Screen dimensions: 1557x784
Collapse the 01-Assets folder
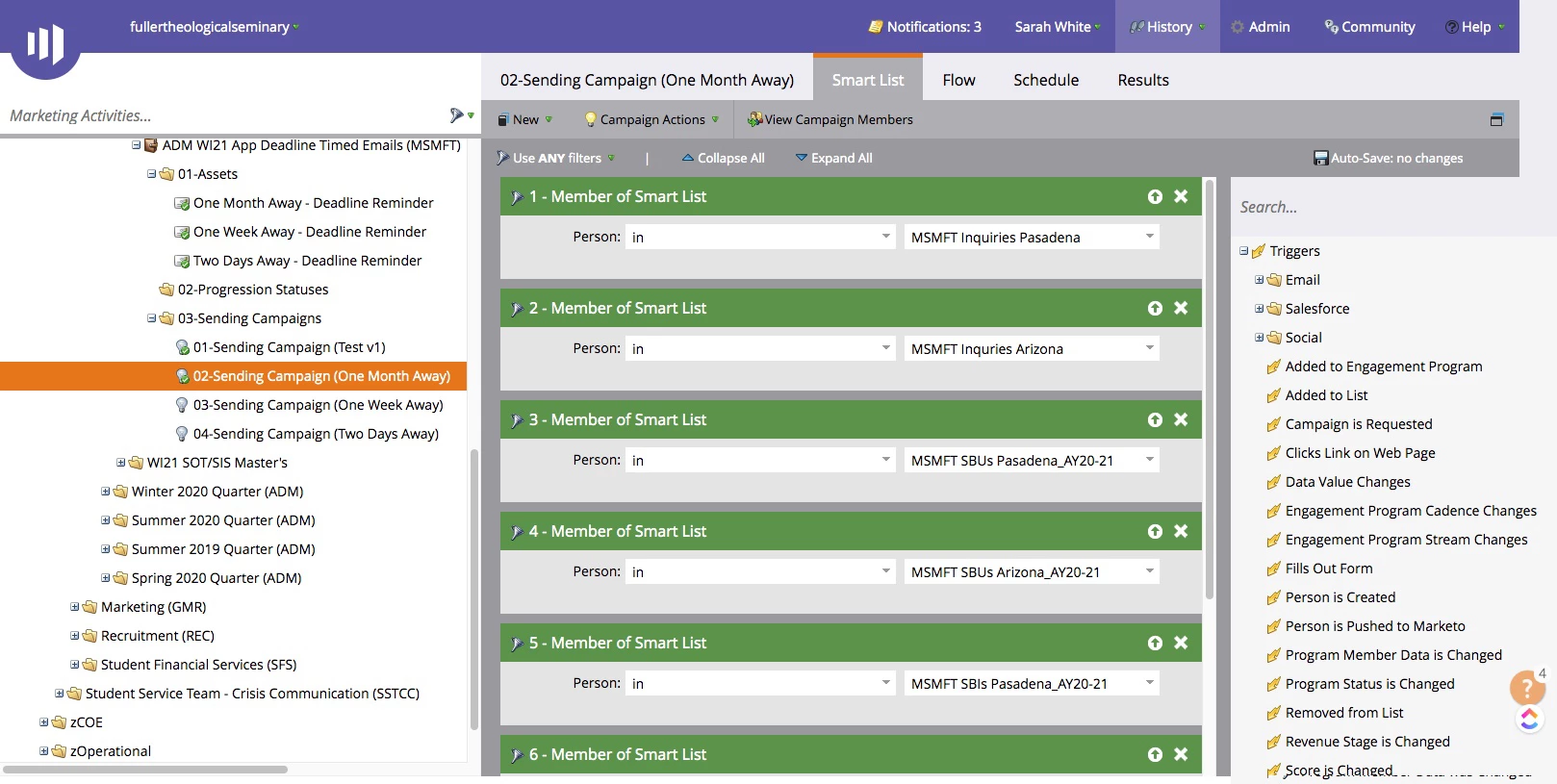tap(151, 174)
